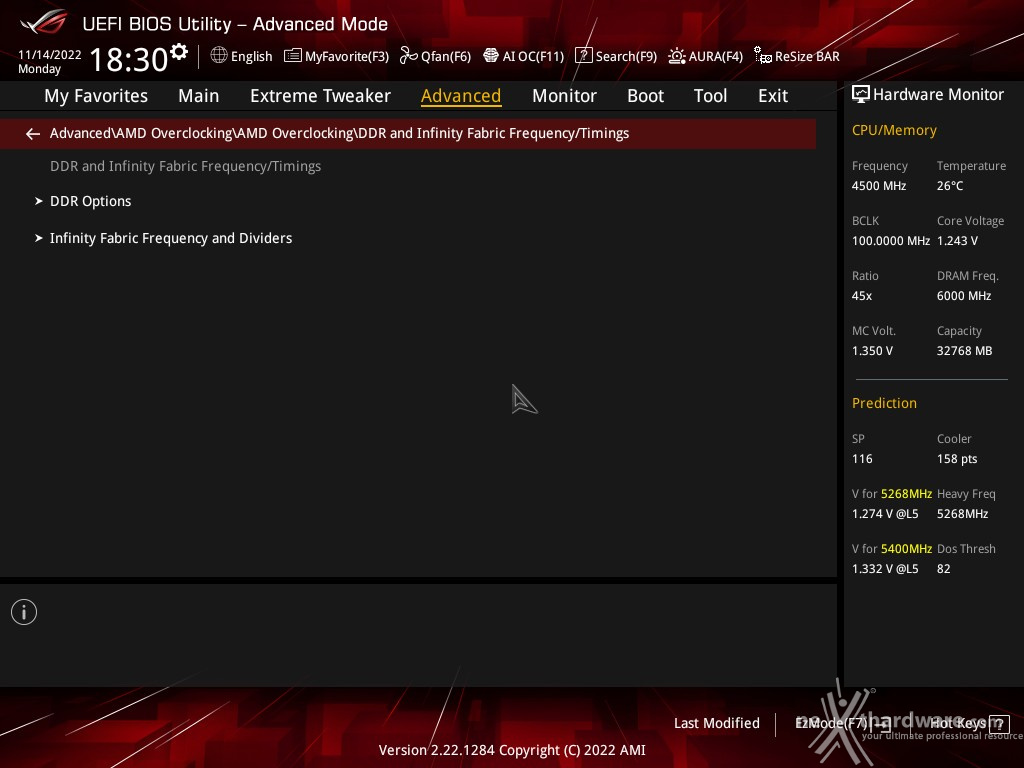The width and height of the screenshot is (1024, 768).
Task: Click the MyFavorite list icon
Action: click(x=293, y=56)
